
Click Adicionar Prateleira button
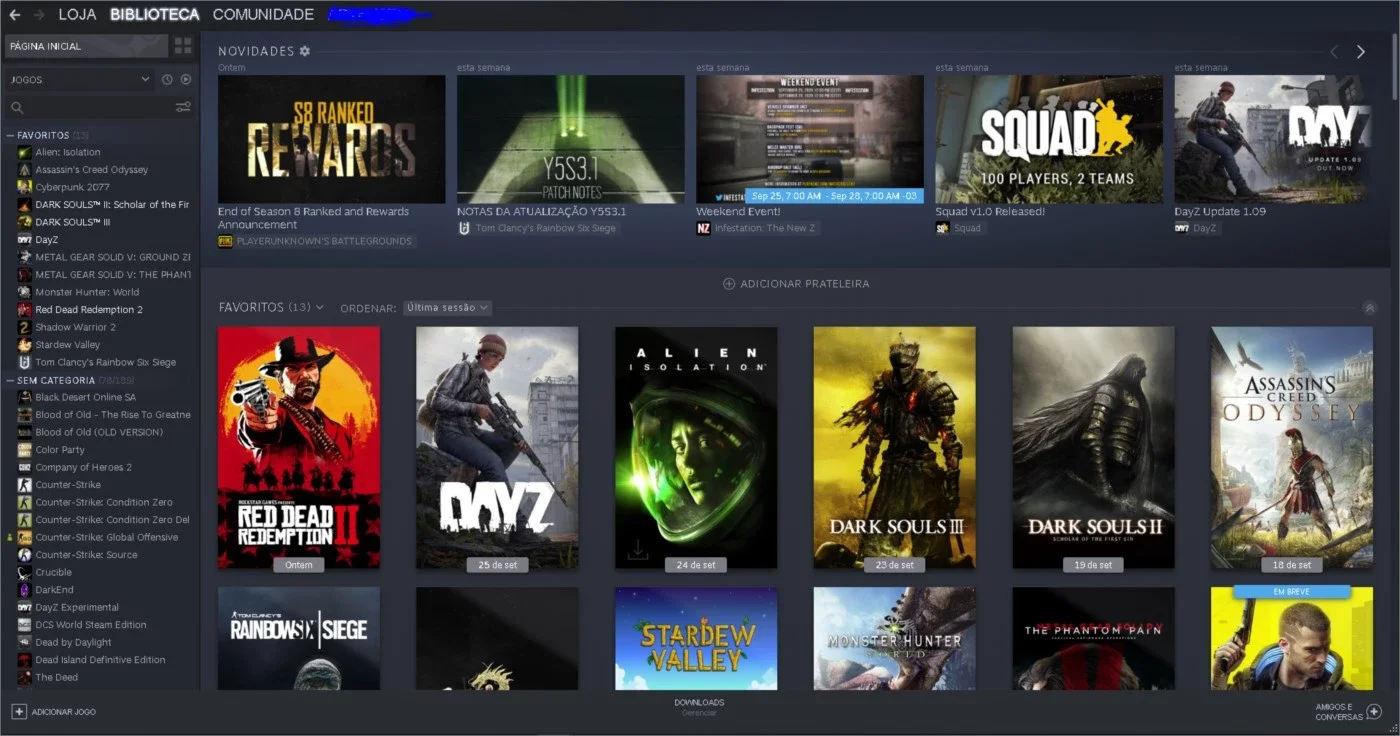point(796,284)
